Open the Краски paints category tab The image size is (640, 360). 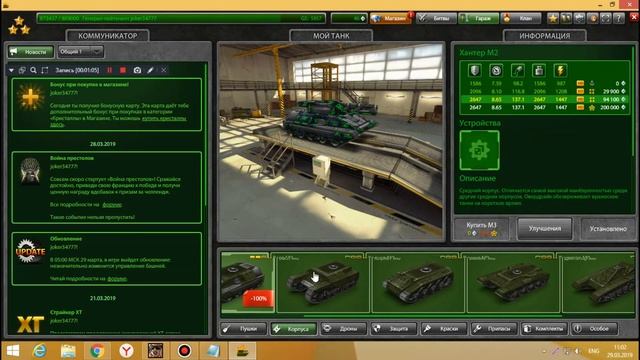coord(444,329)
